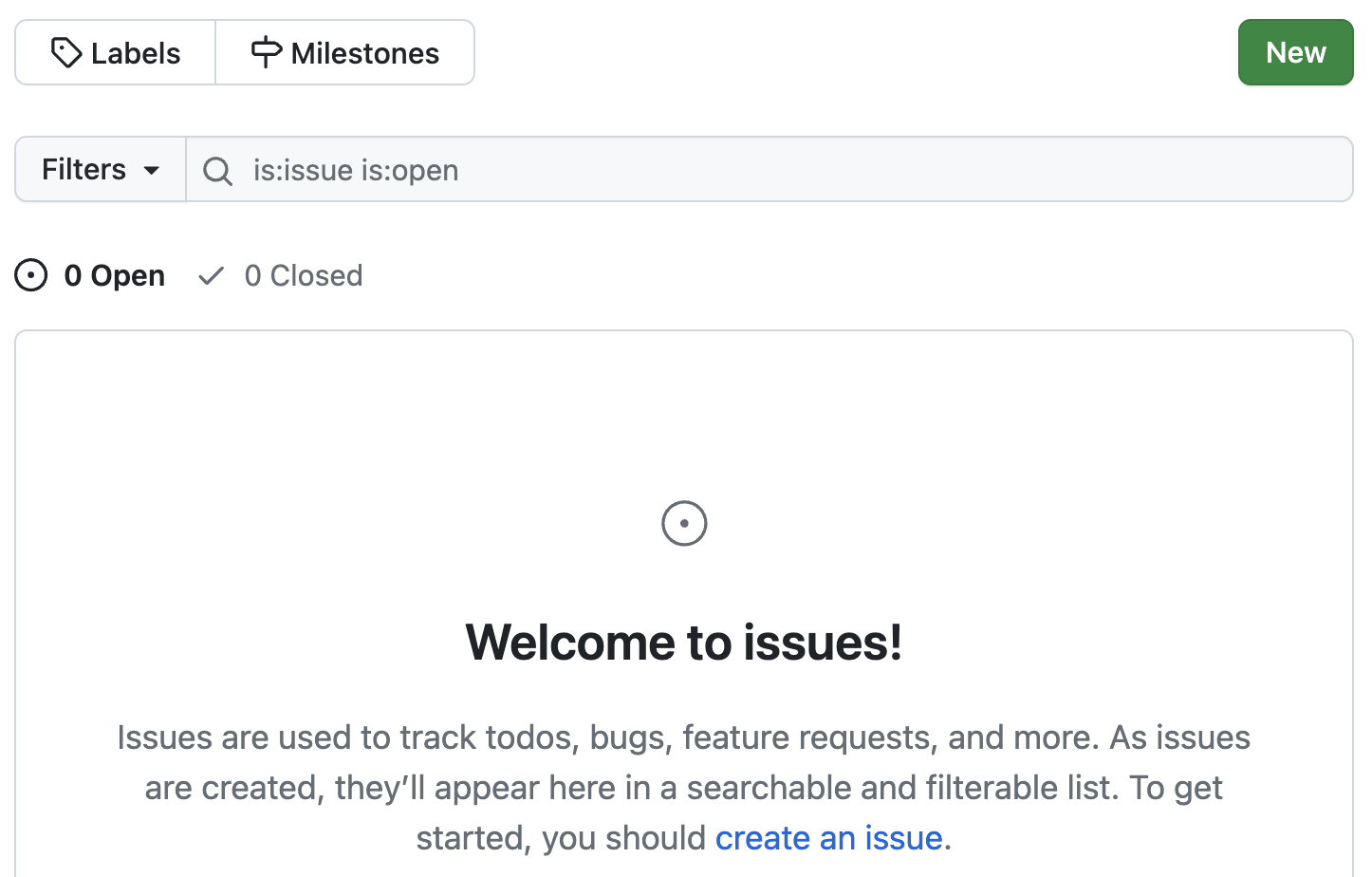Click the Milestones text label
This screenshot has width=1372, height=877.
coord(365,53)
